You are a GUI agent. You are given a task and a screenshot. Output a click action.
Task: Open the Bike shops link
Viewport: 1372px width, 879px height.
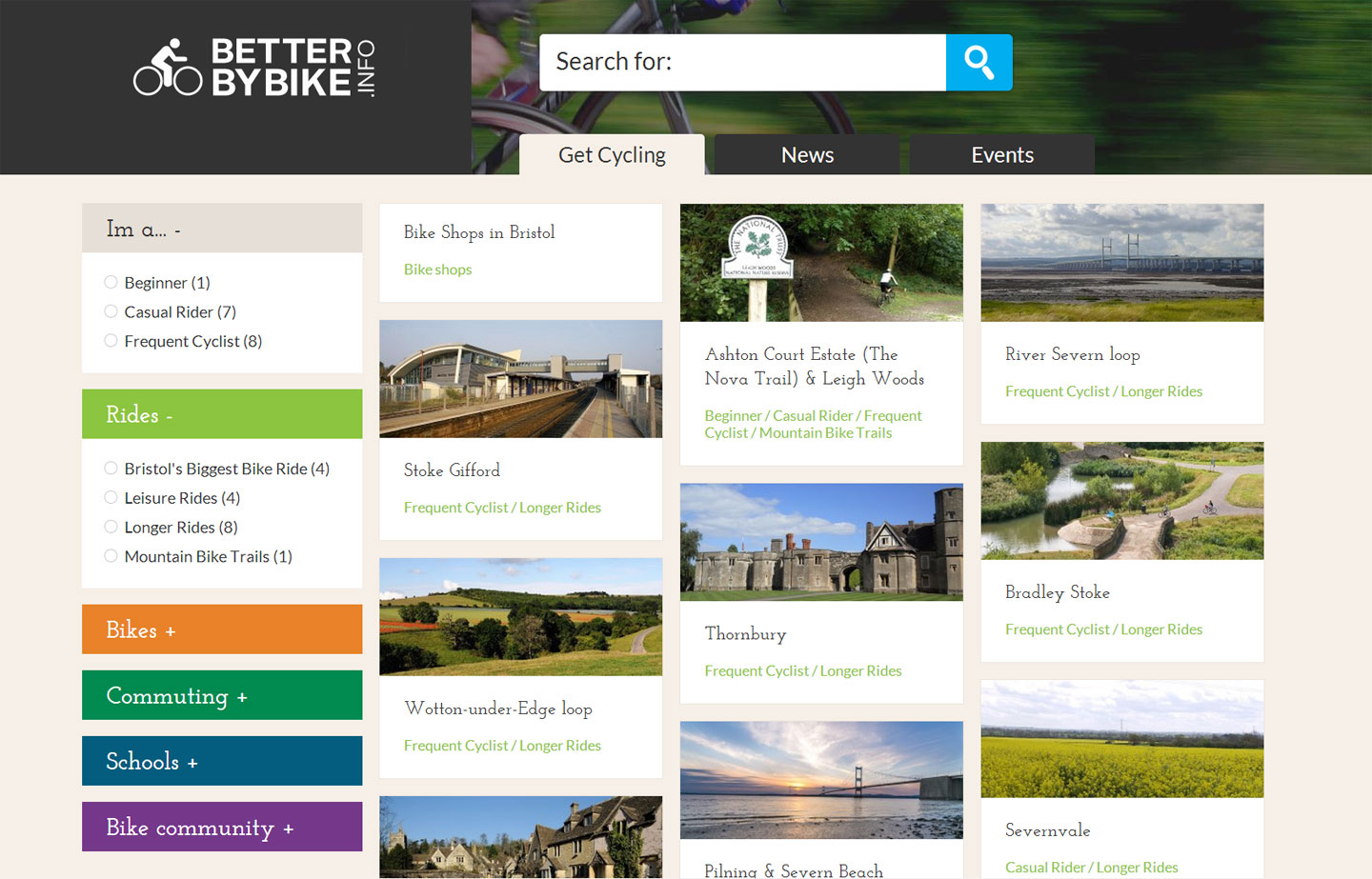point(438,270)
